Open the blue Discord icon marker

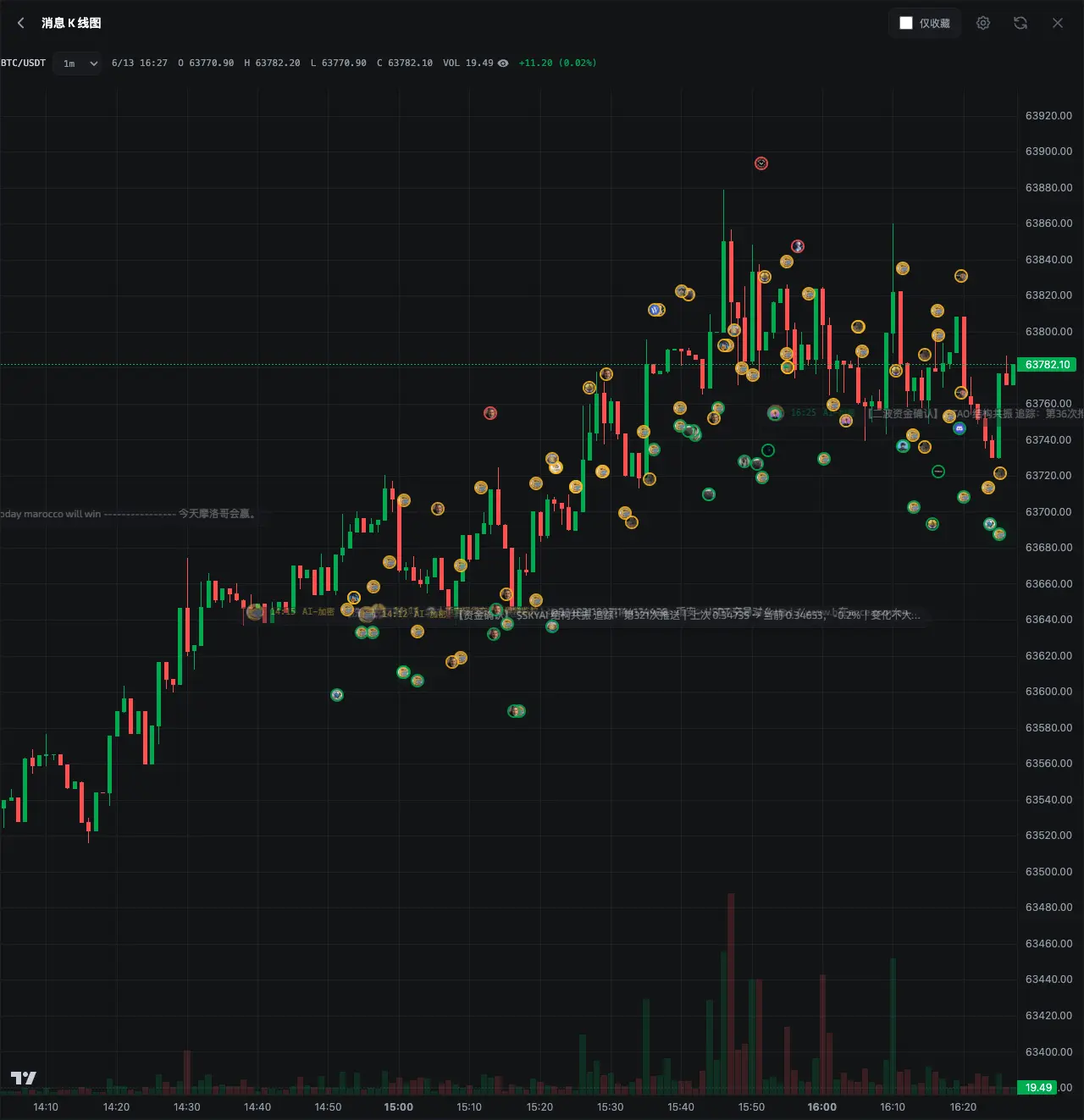pos(960,428)
